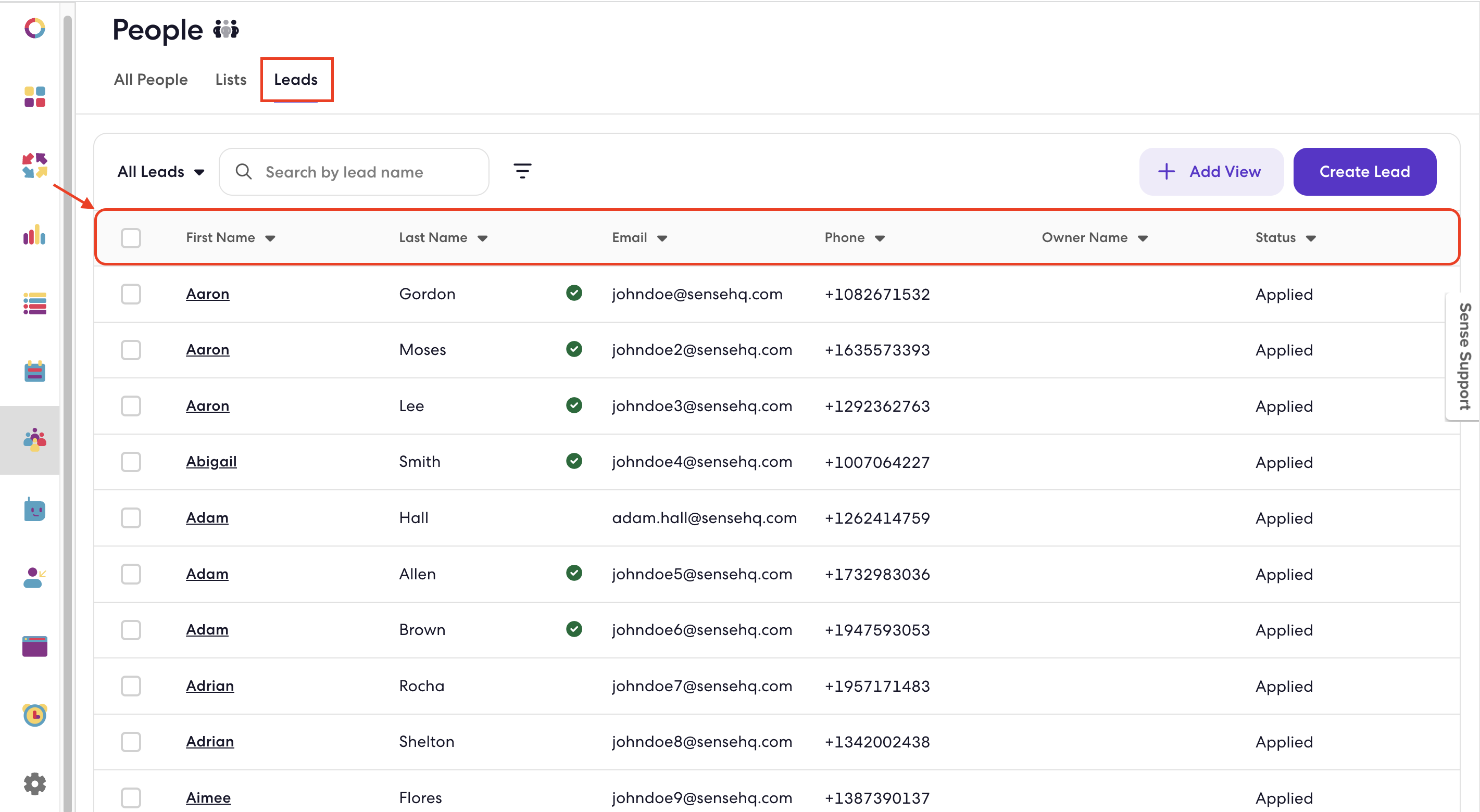Check the Adam Allen row checkbox
Image resolution: width=1480 pixels, height=812 pixels.
point(131,574)
